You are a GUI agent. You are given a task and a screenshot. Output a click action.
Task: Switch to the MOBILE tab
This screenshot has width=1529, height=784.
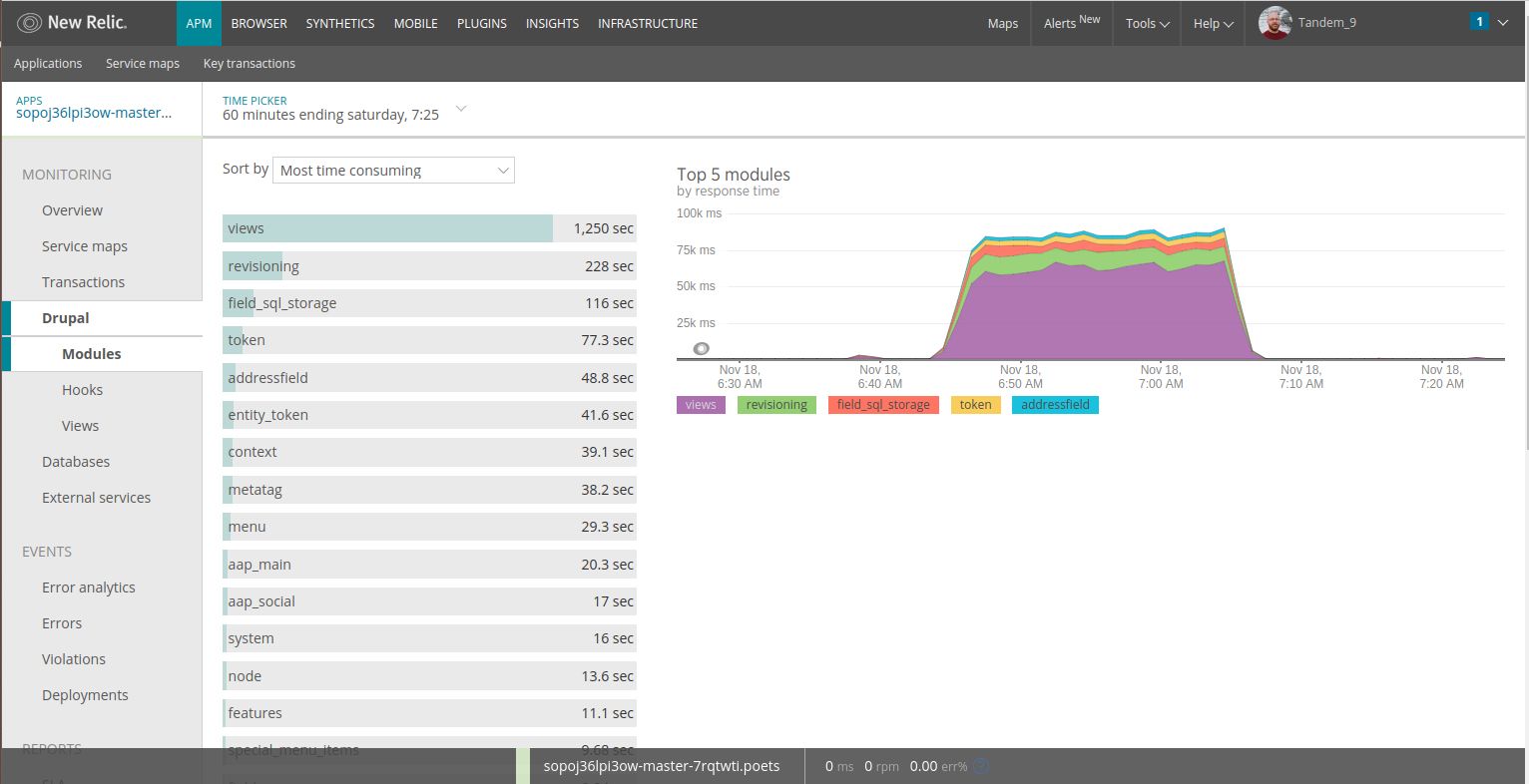(415, 23)
